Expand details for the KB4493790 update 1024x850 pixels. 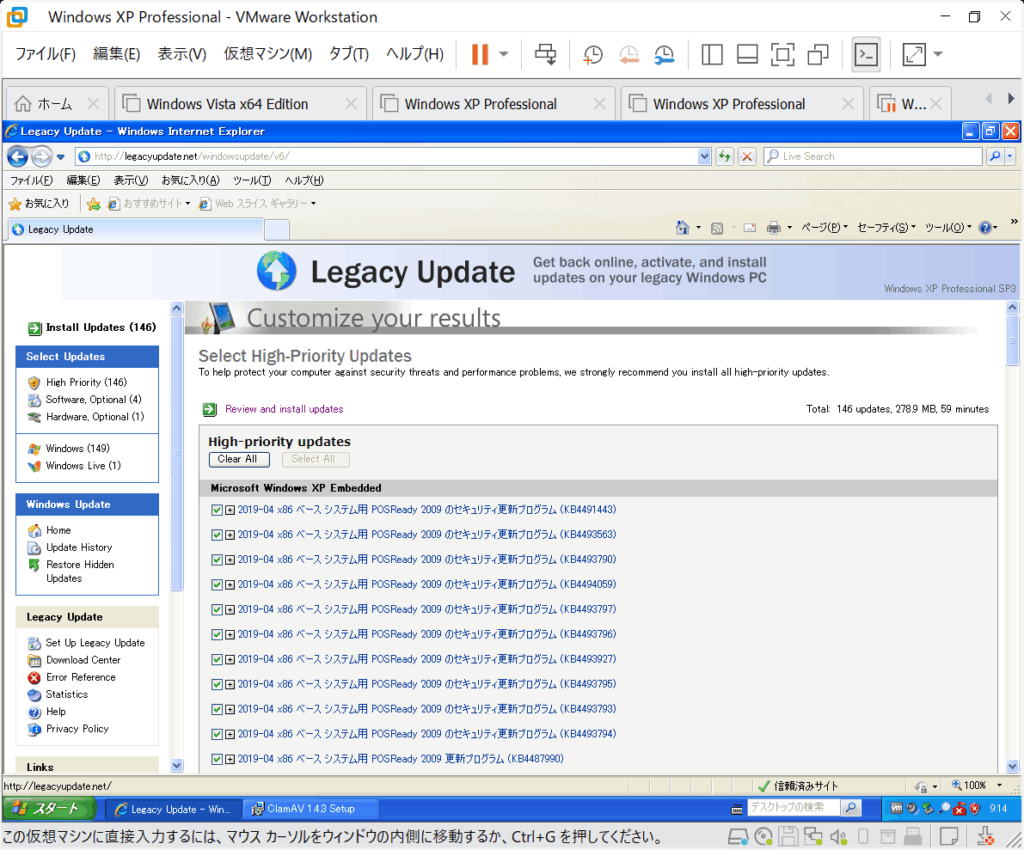227,559
